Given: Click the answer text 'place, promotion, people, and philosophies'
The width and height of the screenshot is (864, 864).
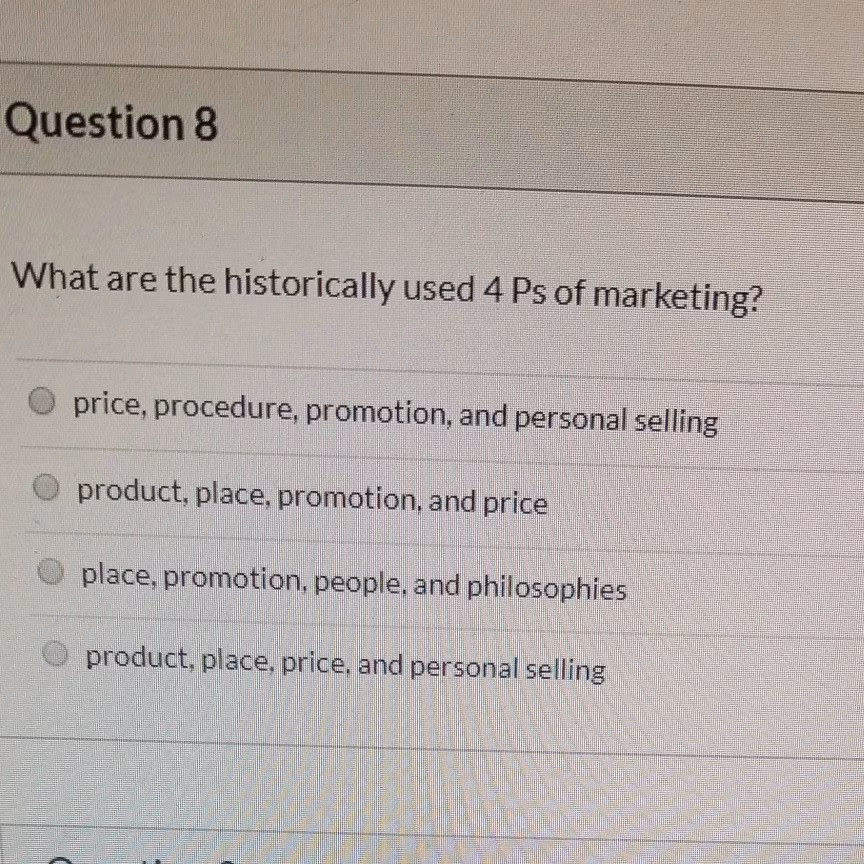Looking at the screenshot, I should 354,582.
